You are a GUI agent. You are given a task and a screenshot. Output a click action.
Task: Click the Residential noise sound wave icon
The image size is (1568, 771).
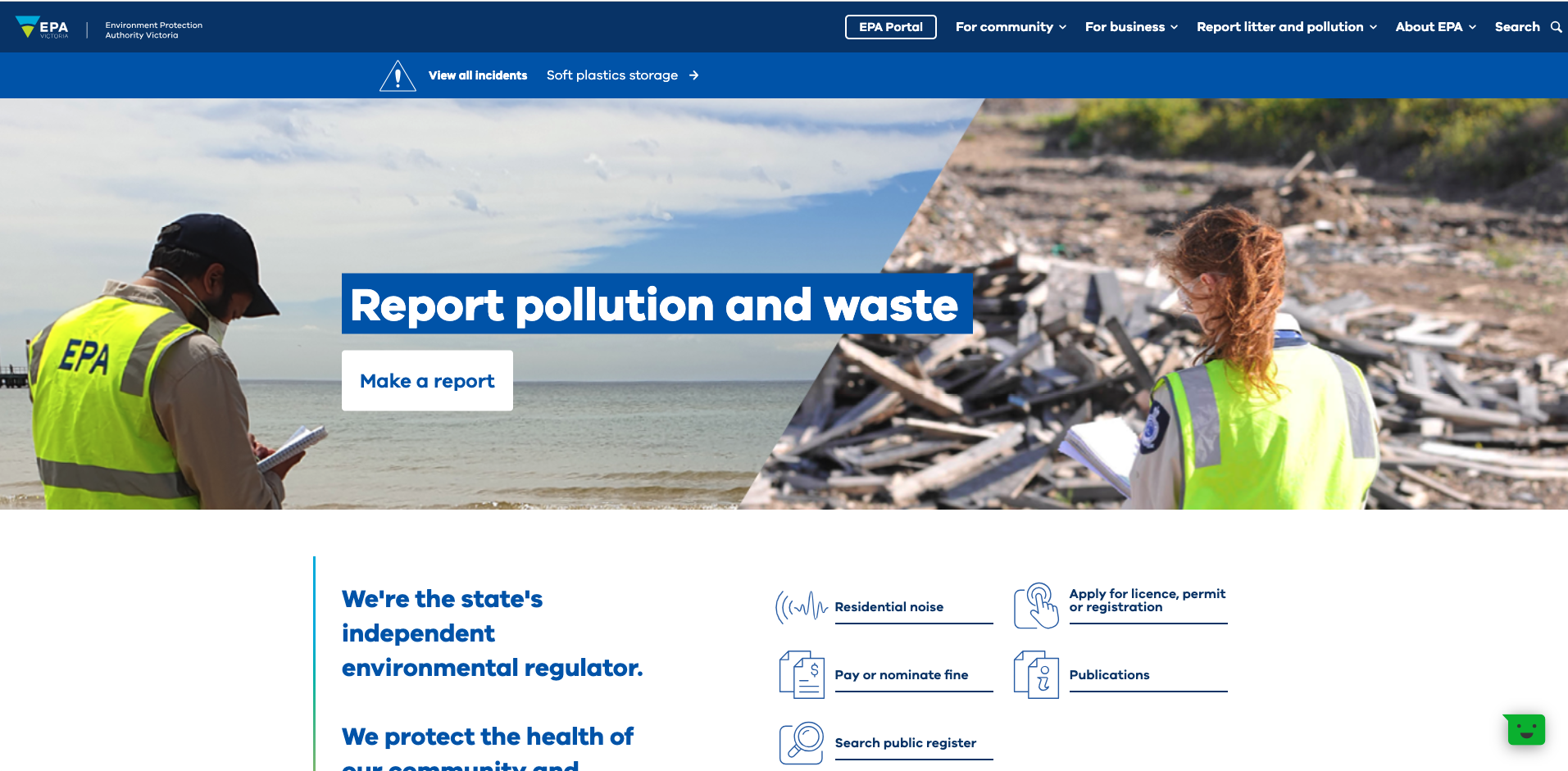click(801, 607)
